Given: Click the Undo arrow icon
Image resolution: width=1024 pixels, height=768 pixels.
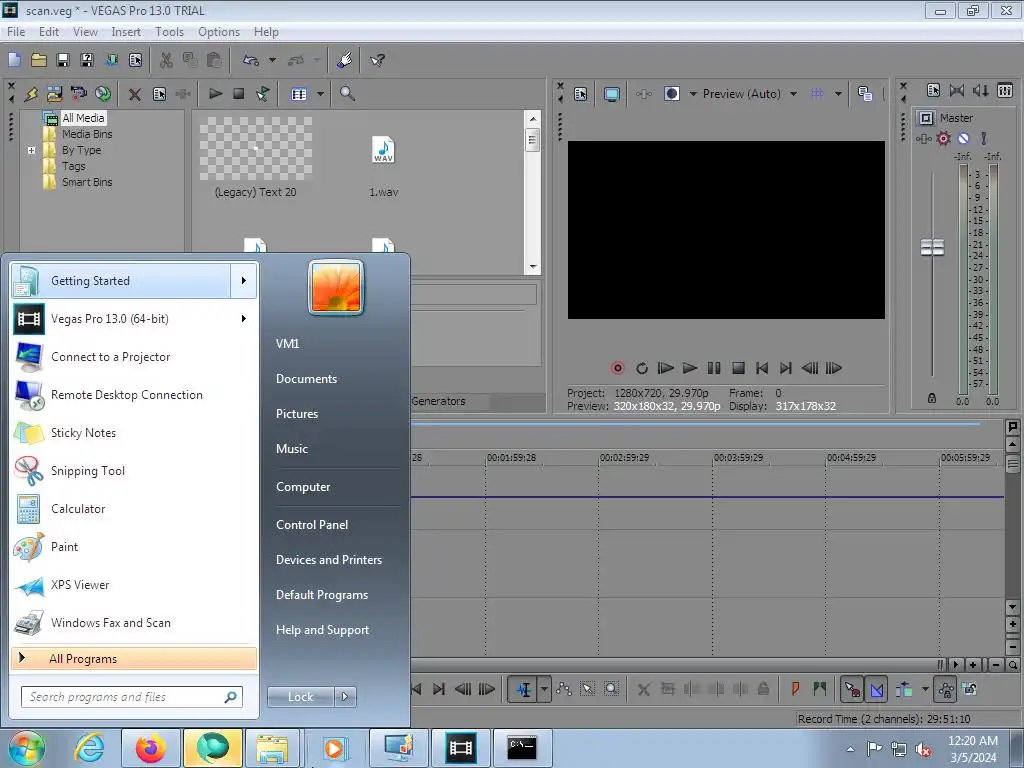Looking at the screenshot, I should click(251, 60).
